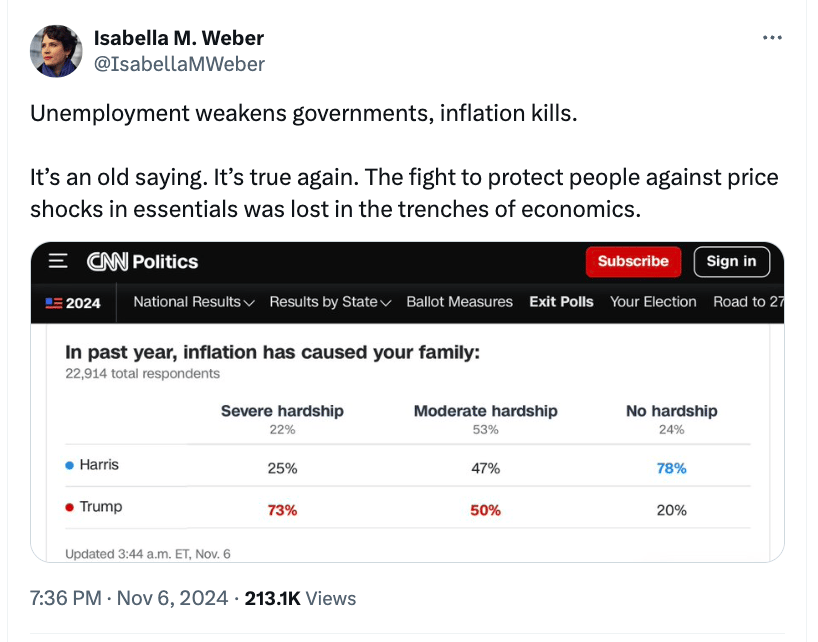This screenshot has height=642, width=818.
Task: Open the Your Election tab
Action: [x=653, y=302]
